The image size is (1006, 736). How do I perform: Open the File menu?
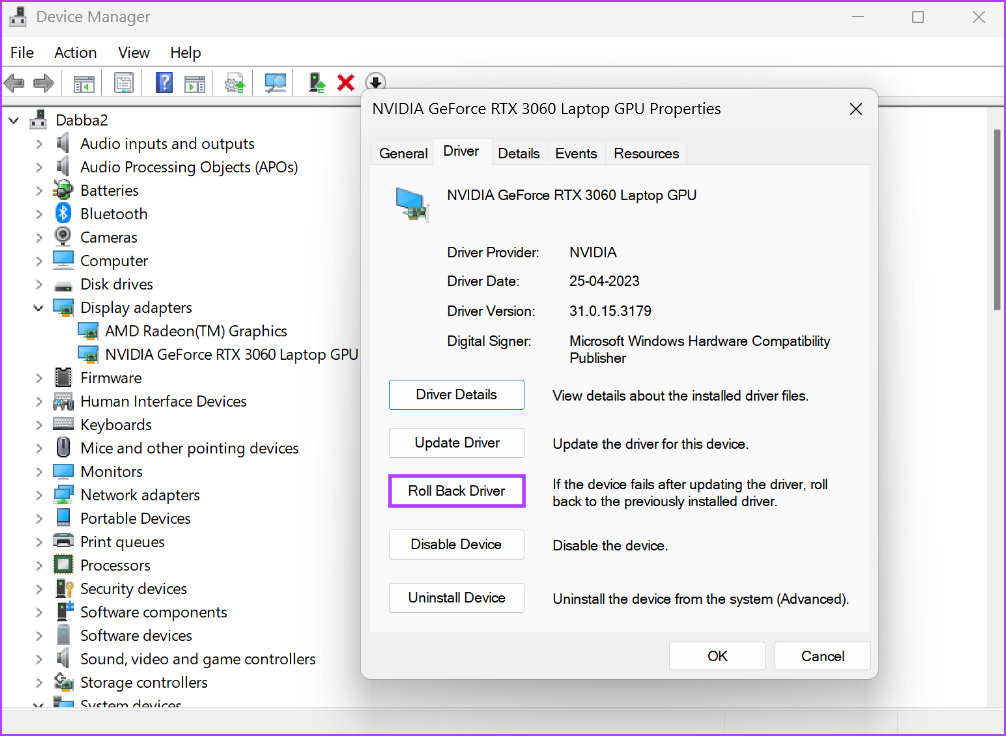[22, 53]
